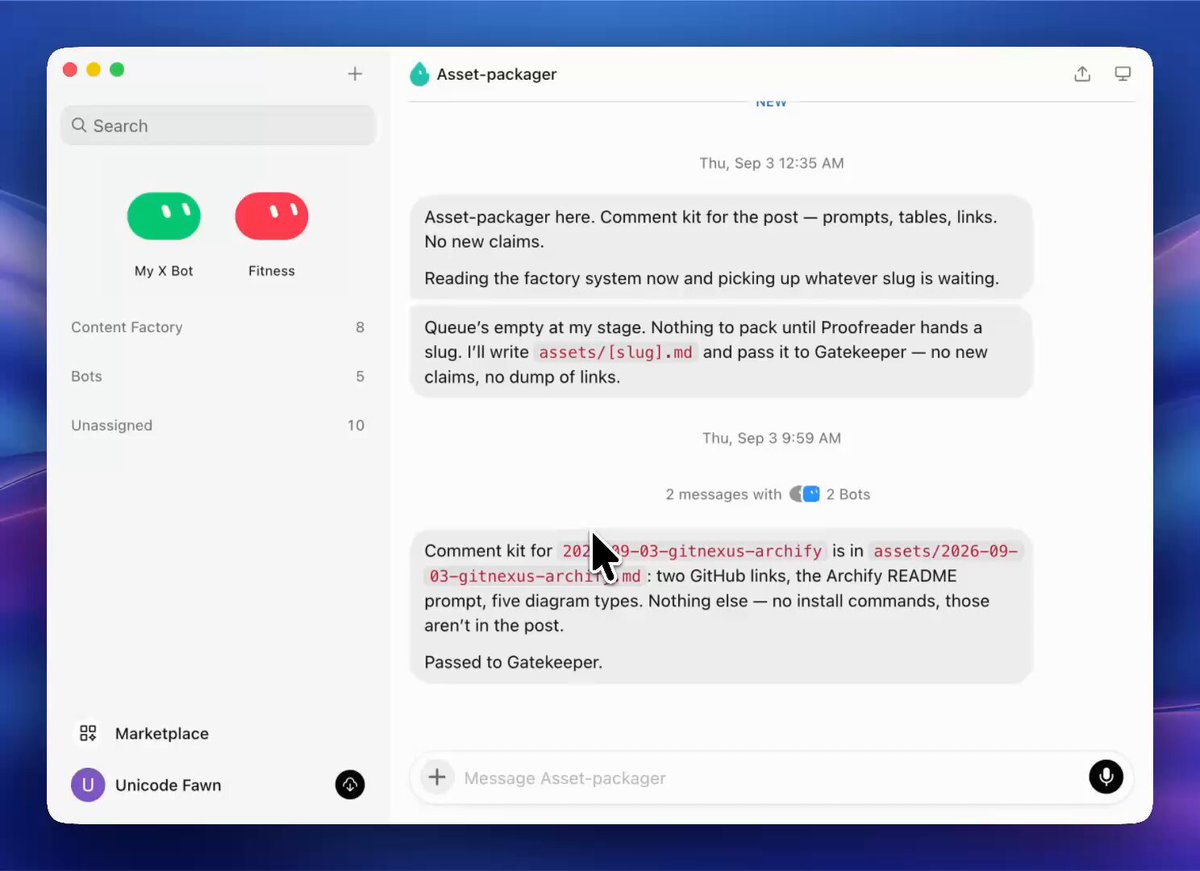The width and height of the screenshot is (1200, 871).
Task: Click the Passed to Gatekeeper message text
Action: 513,662
